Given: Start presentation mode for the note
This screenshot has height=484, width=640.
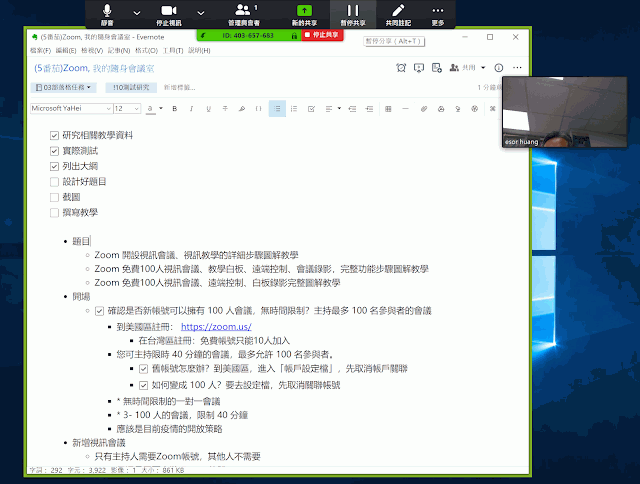Looking at the screenshot, I should click(419, 68).
